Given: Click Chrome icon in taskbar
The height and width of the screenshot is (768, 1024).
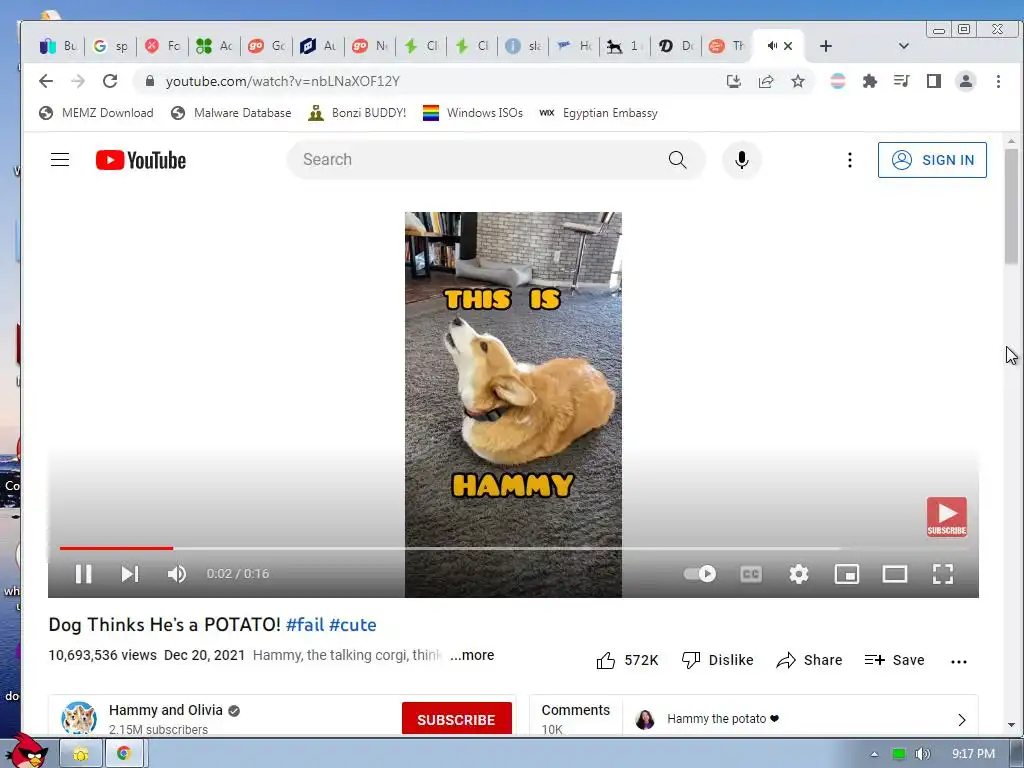Looking at the screenshot, I should point(123,753).
